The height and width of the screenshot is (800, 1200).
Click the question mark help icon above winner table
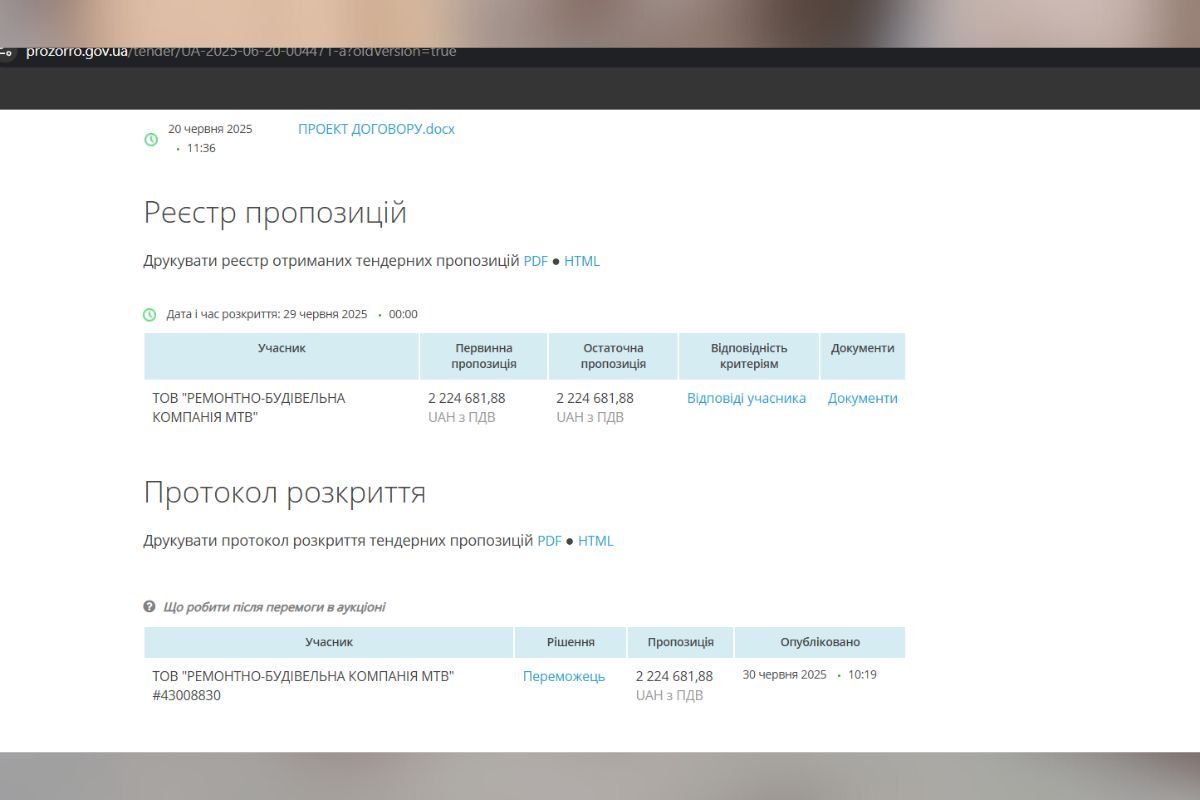point(150,605)
